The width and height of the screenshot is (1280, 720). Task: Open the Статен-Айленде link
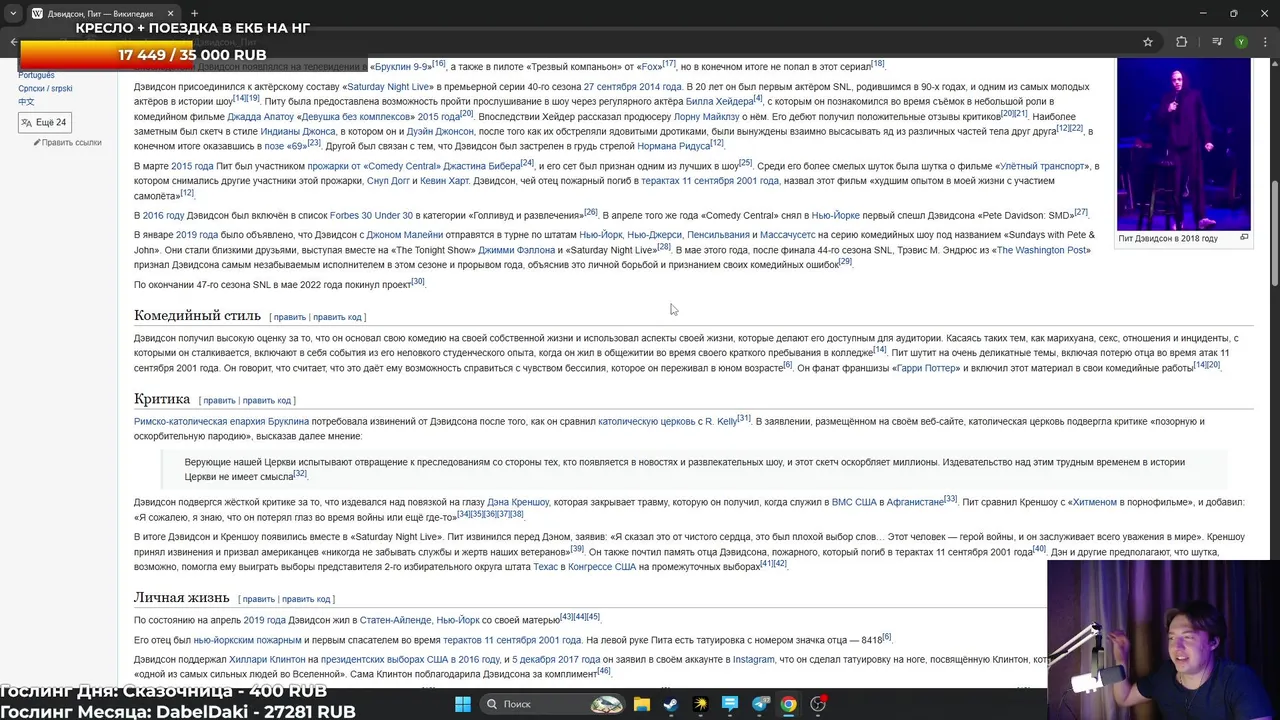[x=395, y=620]
